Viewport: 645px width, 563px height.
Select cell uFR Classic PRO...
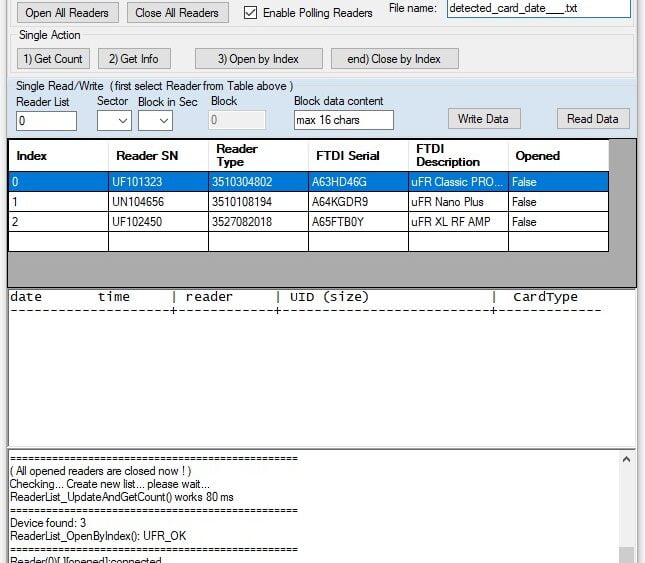click(x=458, y=182)
